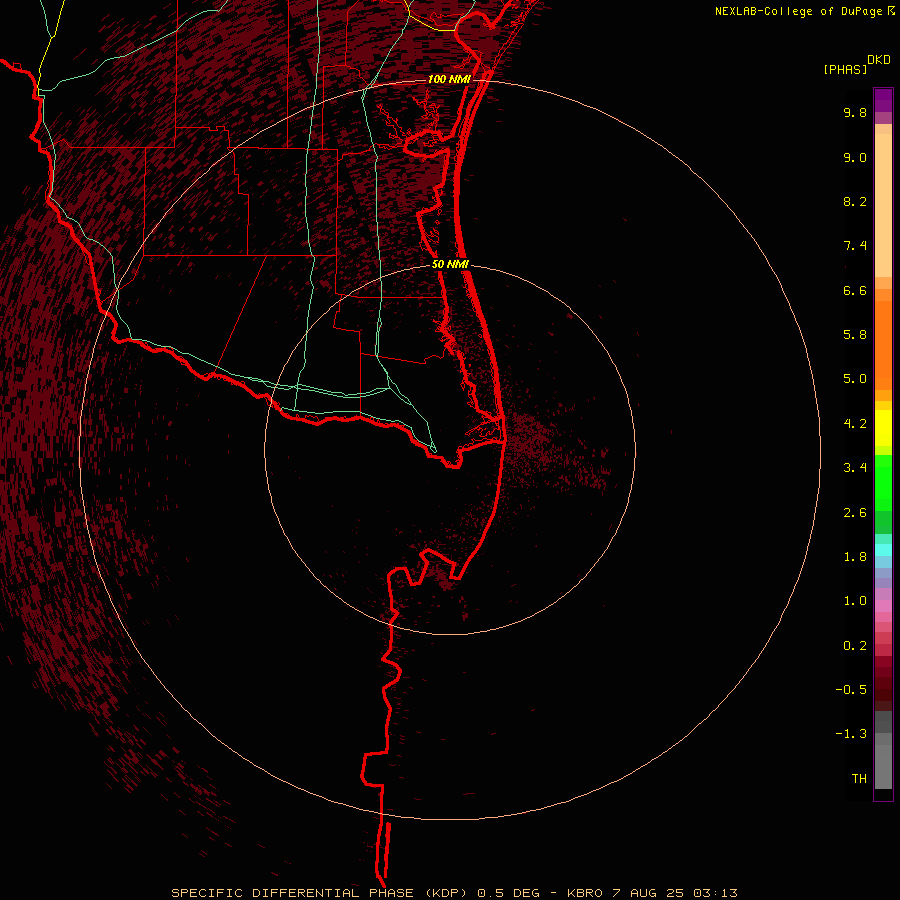Viewport: 900px width, 900px height.
Task: Click the 0.2 value on the color scale
Action: click(x=855, y=646)
